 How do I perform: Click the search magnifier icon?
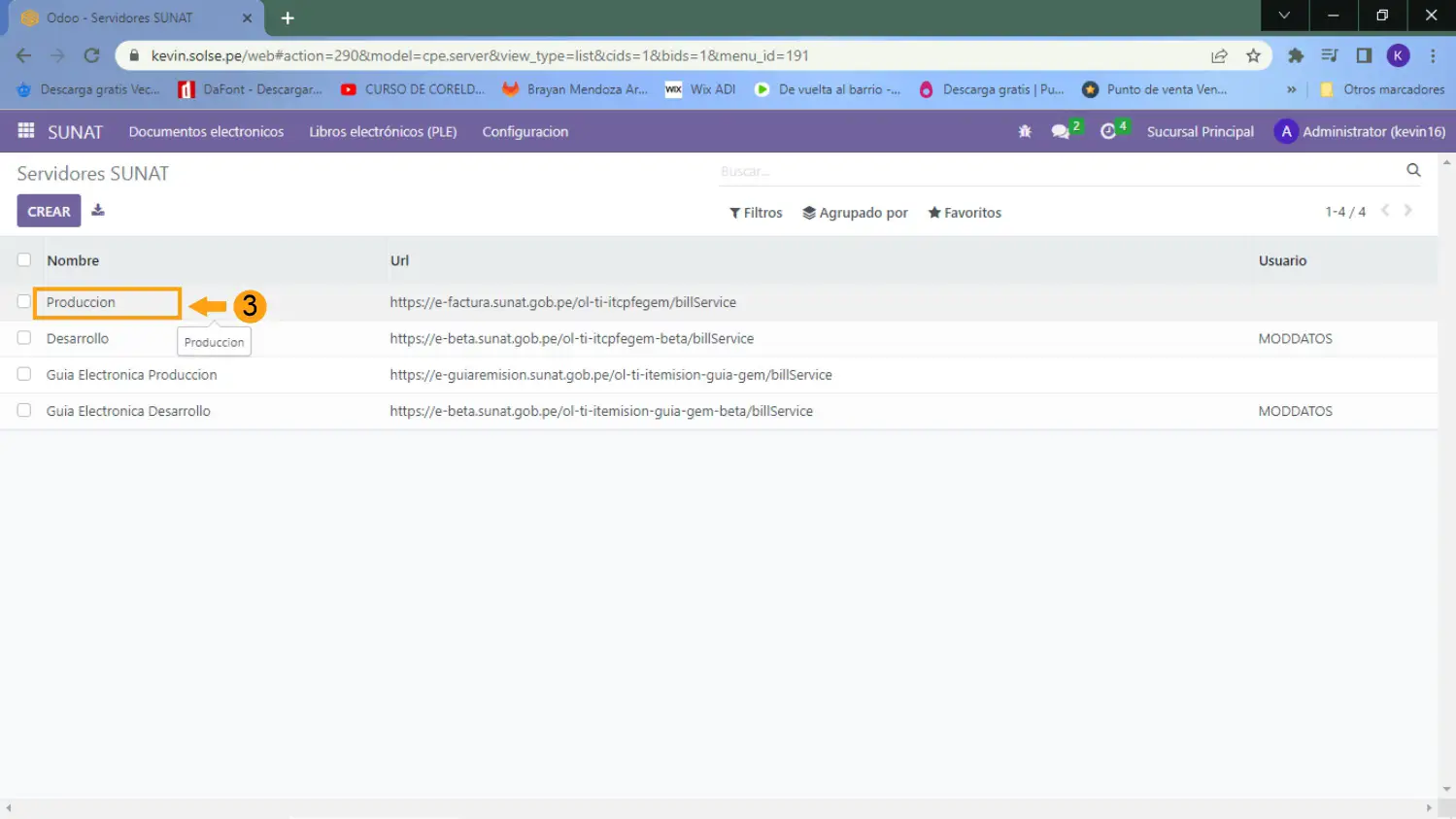pos(1413,170)
